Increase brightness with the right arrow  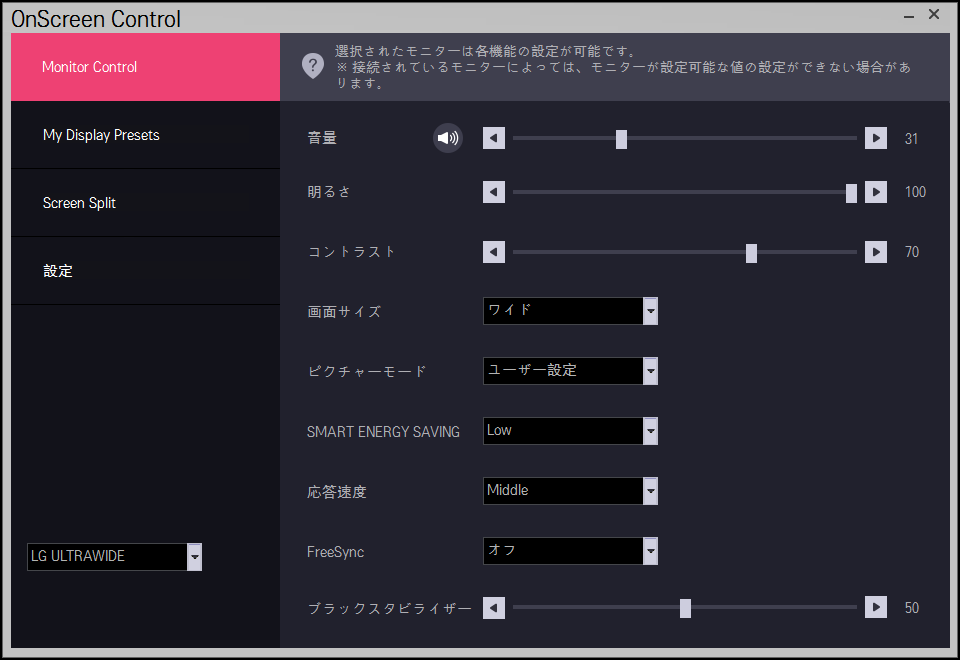pos(876,192)
